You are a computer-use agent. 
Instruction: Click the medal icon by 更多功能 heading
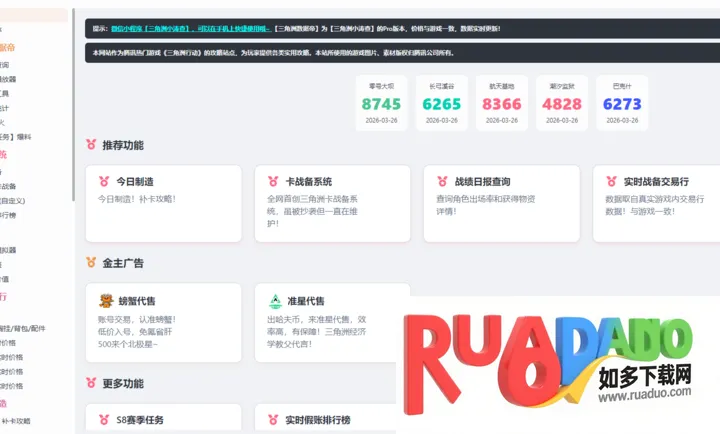(x=91, y=383)
